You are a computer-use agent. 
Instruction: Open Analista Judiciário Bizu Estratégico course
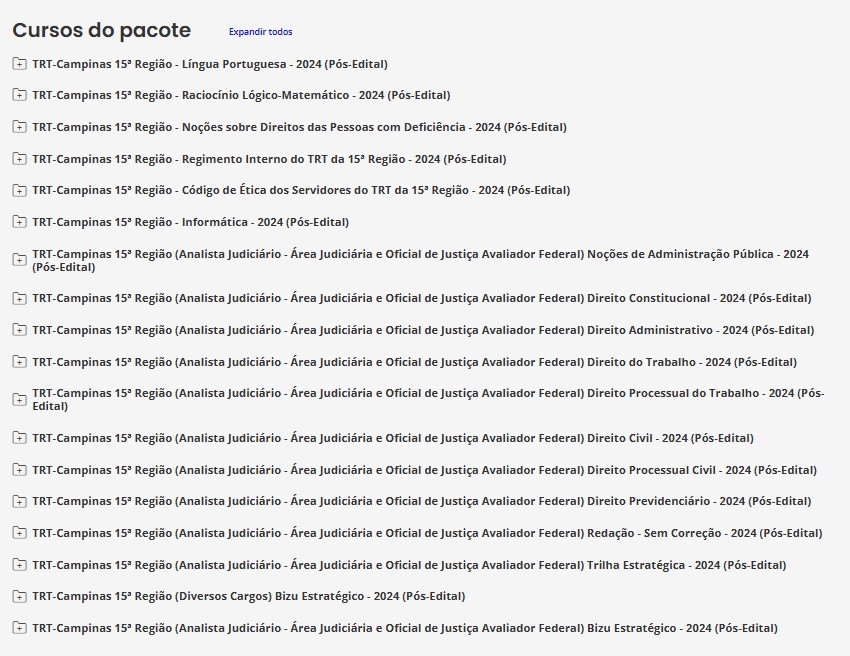click(405, 628)
